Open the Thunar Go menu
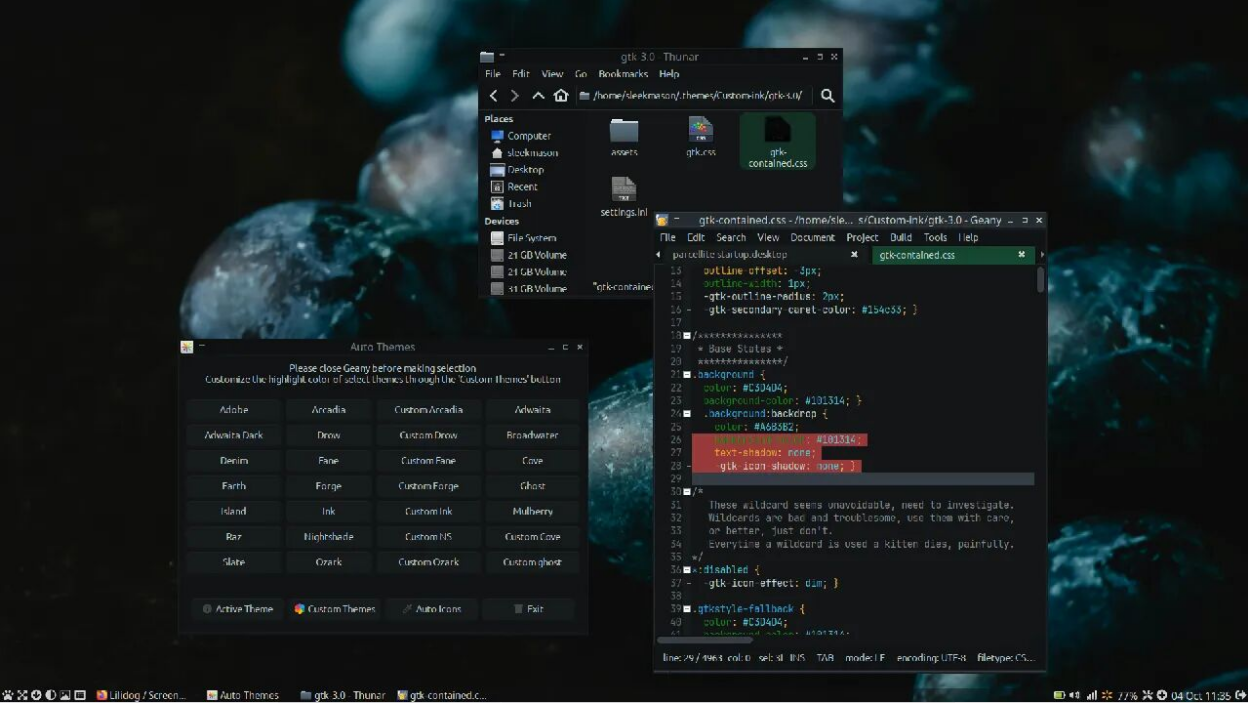The width and height of the screenshot is (1248, 703). (581, 74)
